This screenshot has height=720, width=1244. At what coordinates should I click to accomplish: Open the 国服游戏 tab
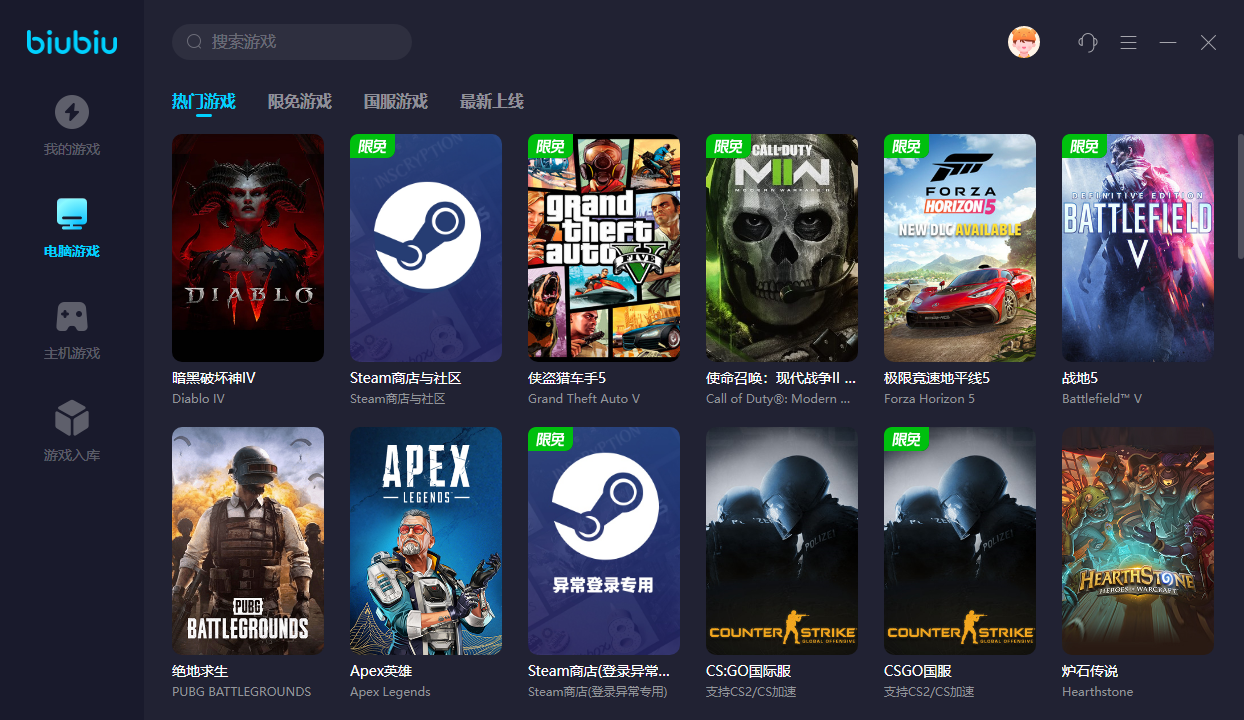click(x=395, y=101)
